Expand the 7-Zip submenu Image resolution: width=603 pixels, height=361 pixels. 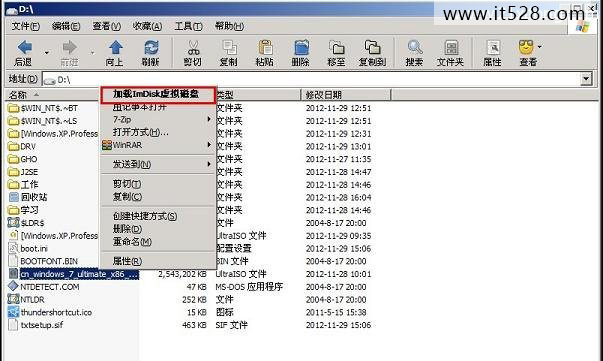click(x=209, y=119)
